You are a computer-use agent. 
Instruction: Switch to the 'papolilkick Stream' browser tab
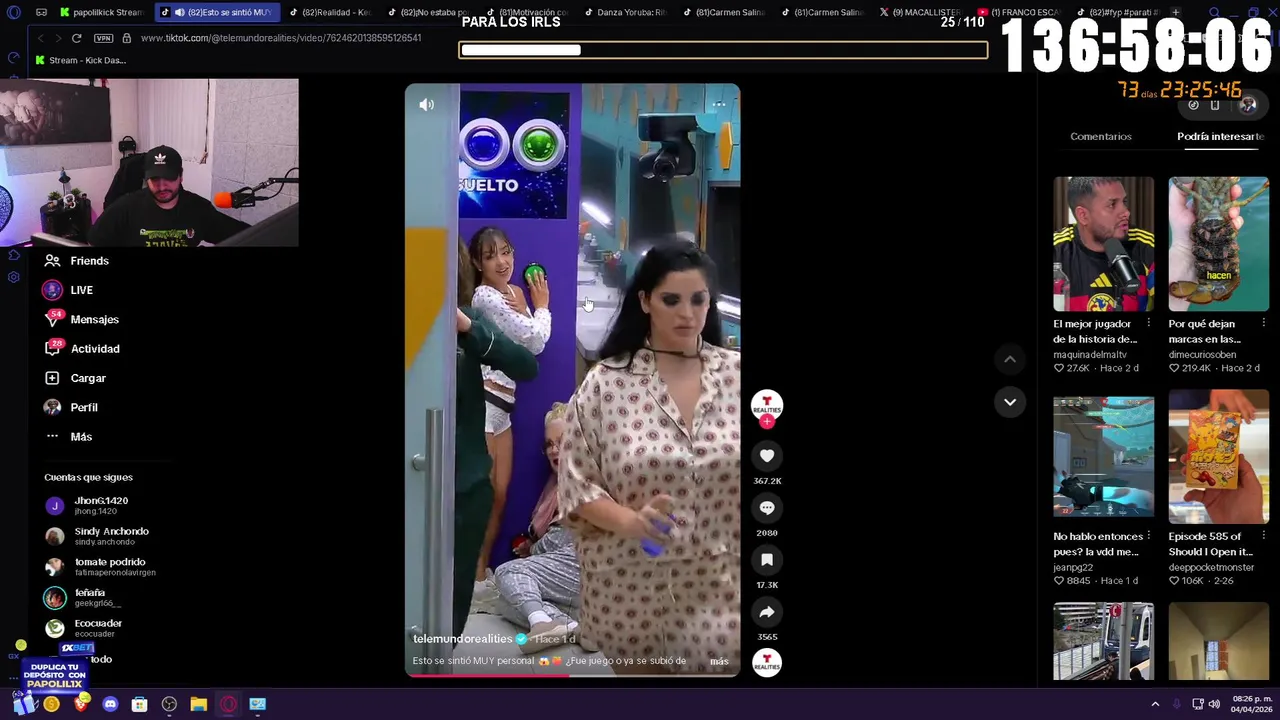102,12
